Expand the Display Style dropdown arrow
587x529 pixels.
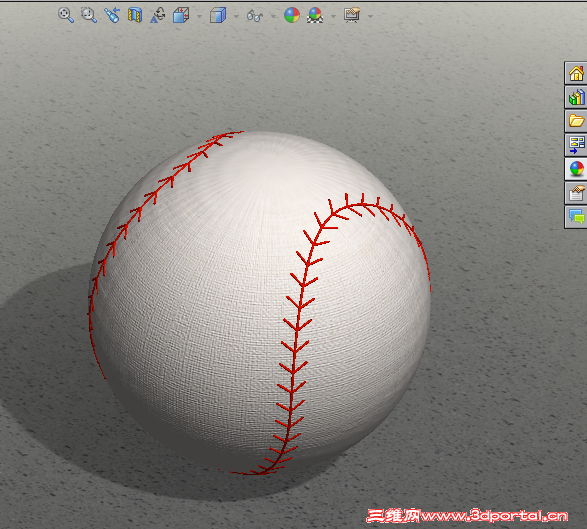[x=236, y=16]
